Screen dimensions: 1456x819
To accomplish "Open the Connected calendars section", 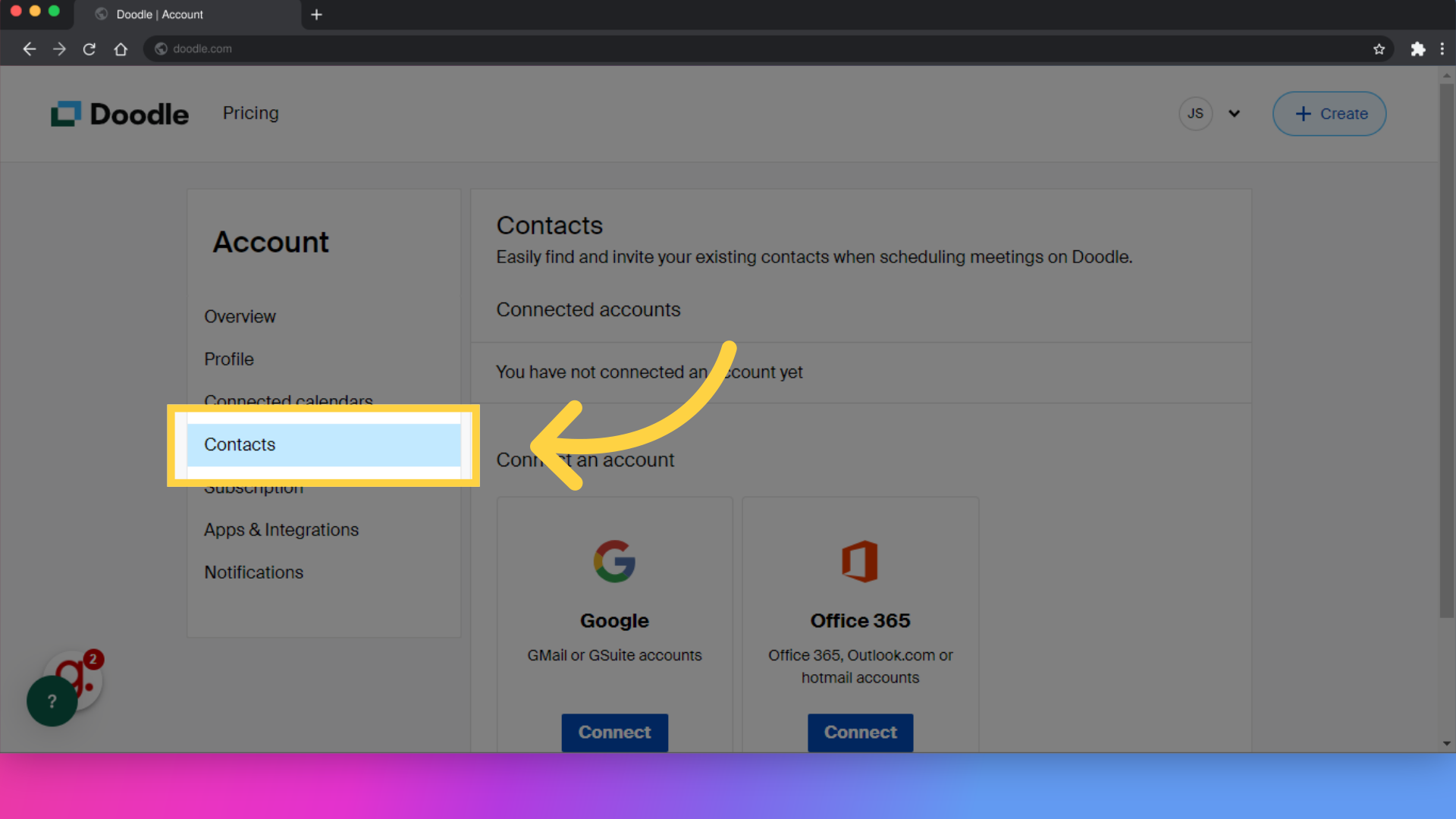I will pyautogui.click(x=288, y=401).
